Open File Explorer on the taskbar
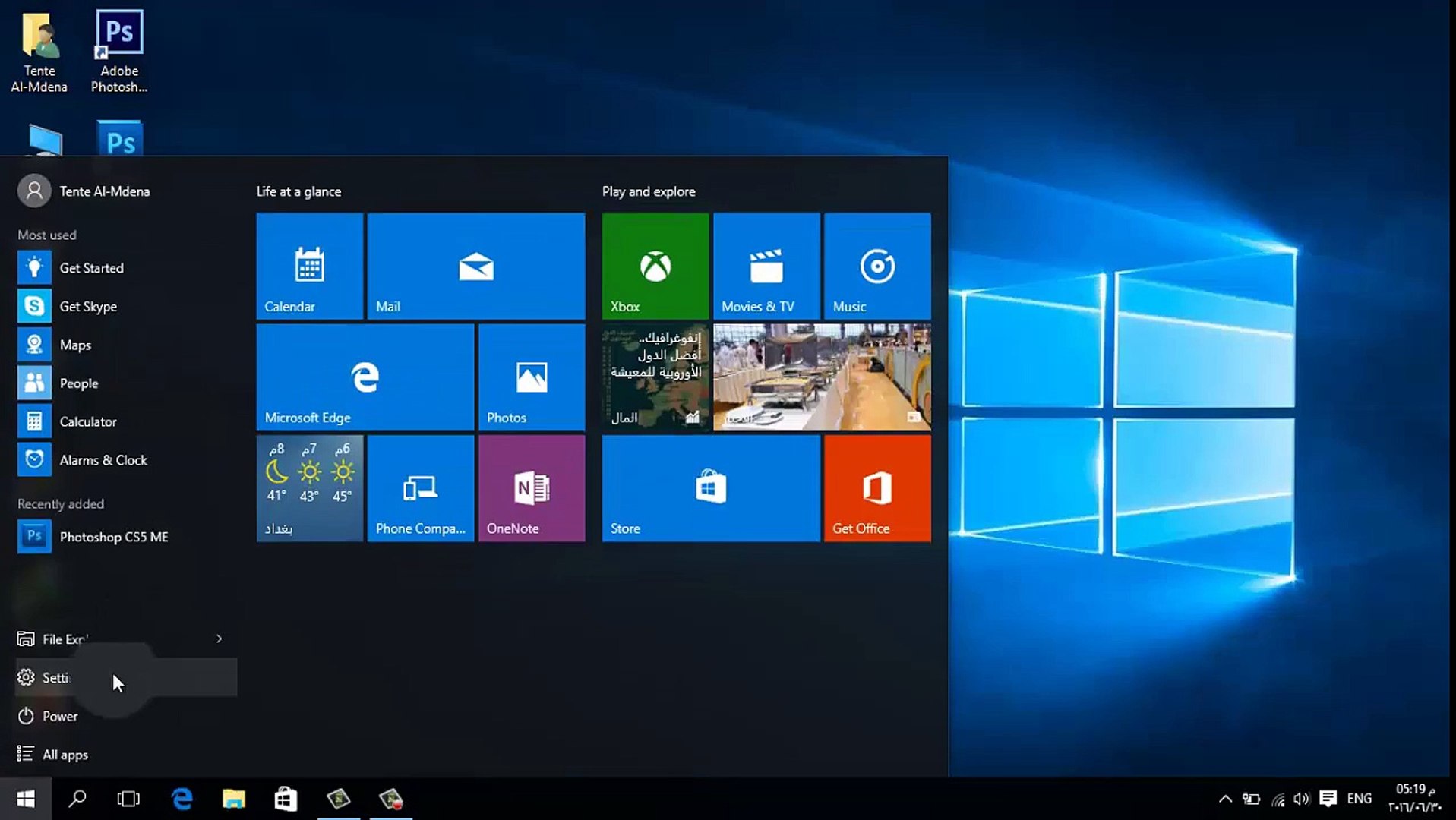 tap(234, 799)
